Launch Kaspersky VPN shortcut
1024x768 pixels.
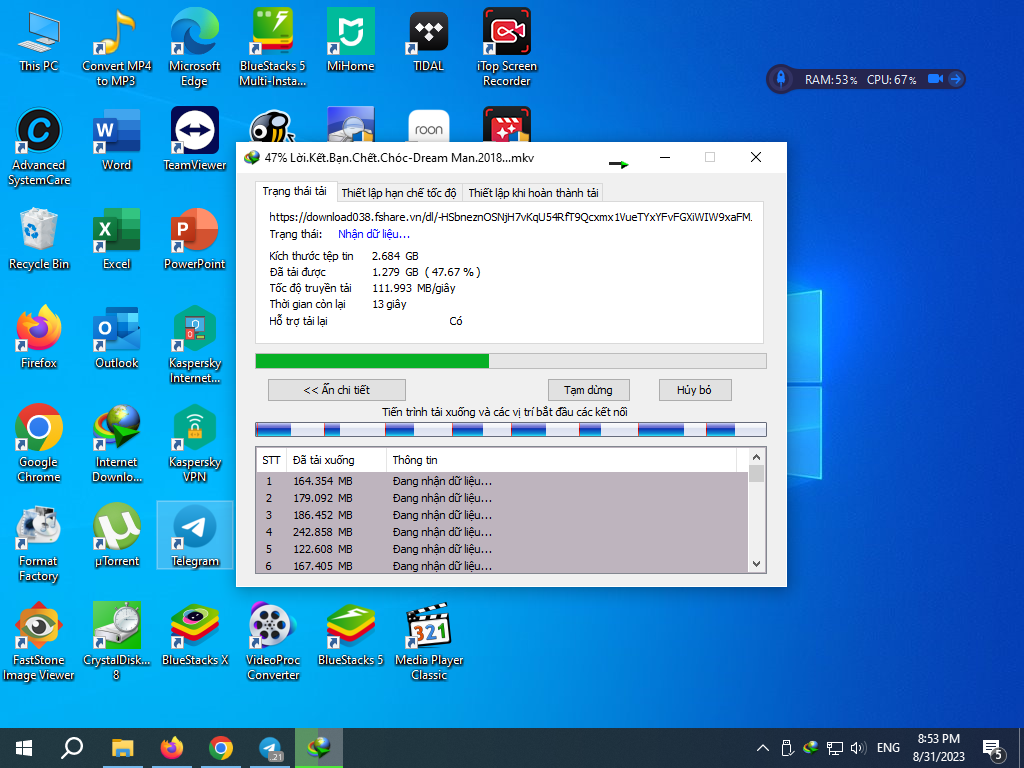point(195,445)
